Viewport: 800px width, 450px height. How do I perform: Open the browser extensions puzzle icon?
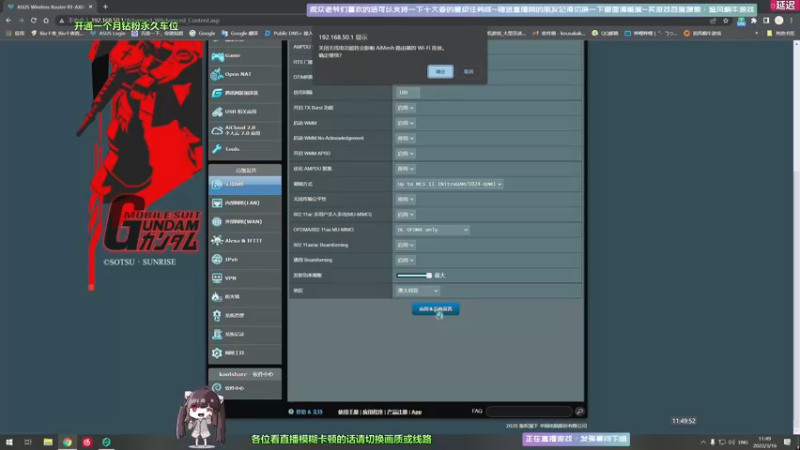pos(754,20)
